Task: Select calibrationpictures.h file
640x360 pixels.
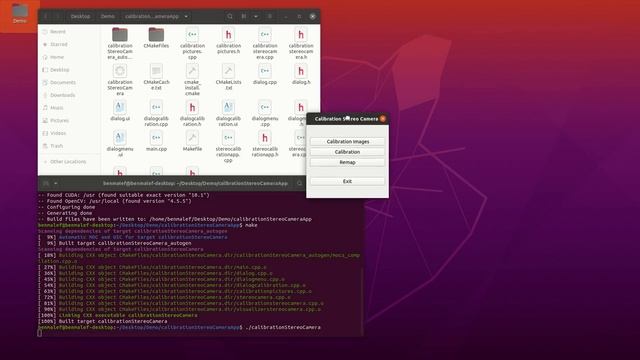Action: 229,40
